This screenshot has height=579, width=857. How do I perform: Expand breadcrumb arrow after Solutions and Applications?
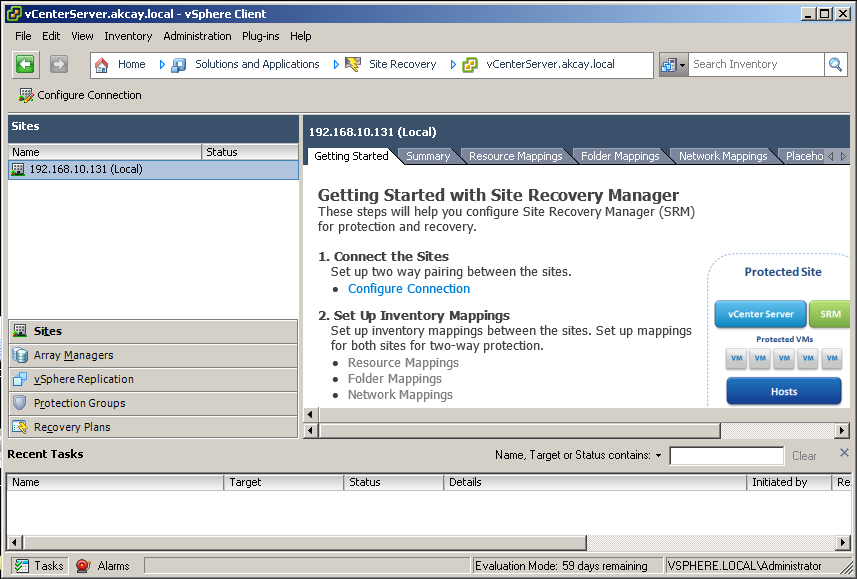tap(336, 65)
